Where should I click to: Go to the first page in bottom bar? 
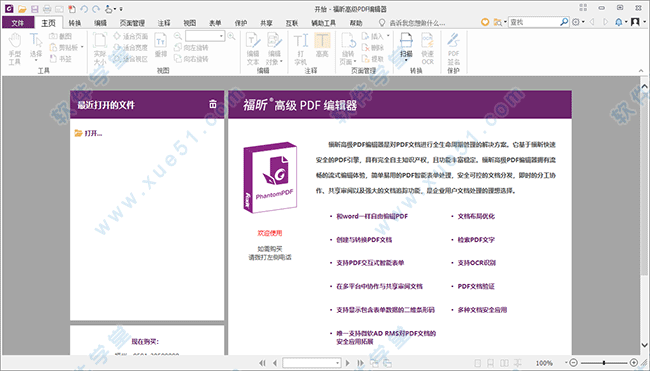[x=262, y=363]
